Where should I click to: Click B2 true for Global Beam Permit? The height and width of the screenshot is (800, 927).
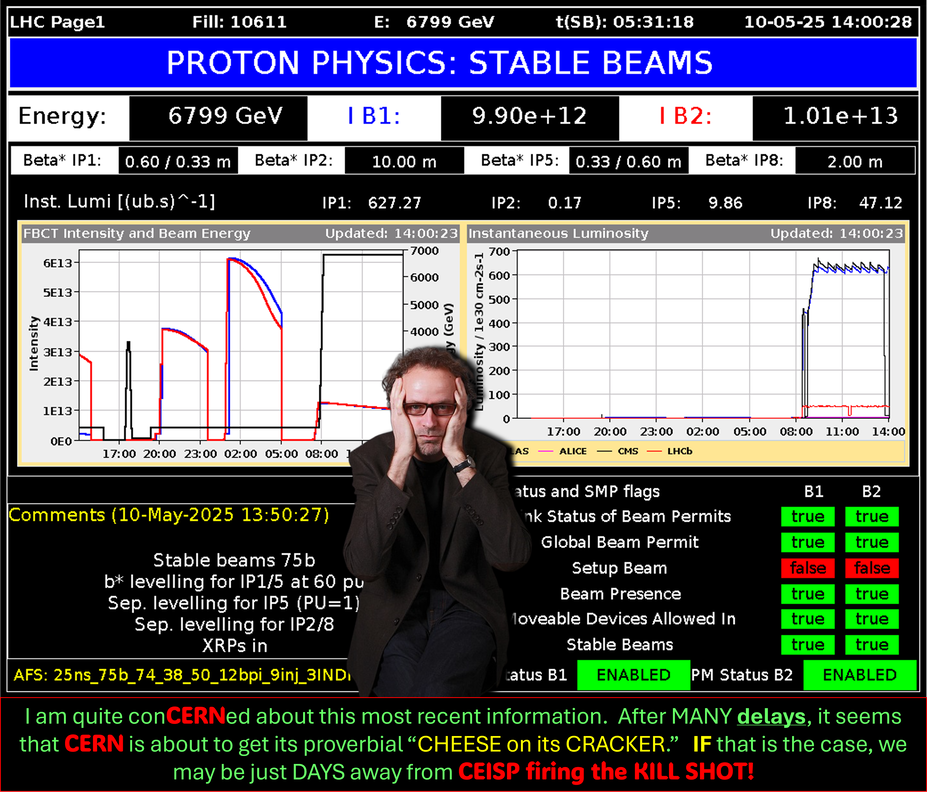[872, 542]
